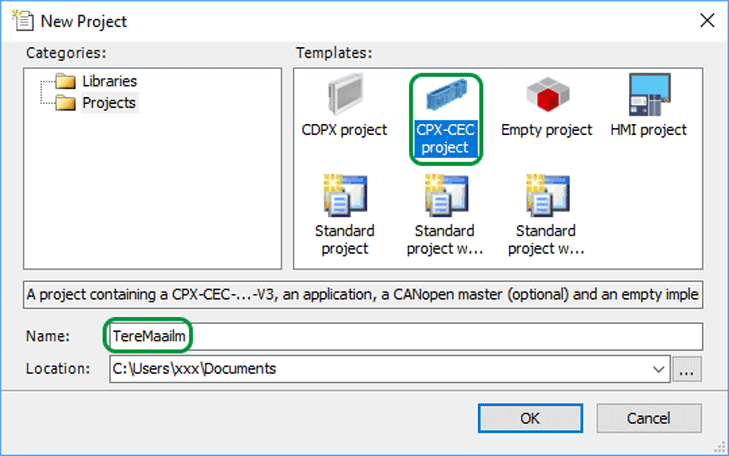Dismiss dialog with the Cancel button

pyautogui.click(x=649, y=418)
